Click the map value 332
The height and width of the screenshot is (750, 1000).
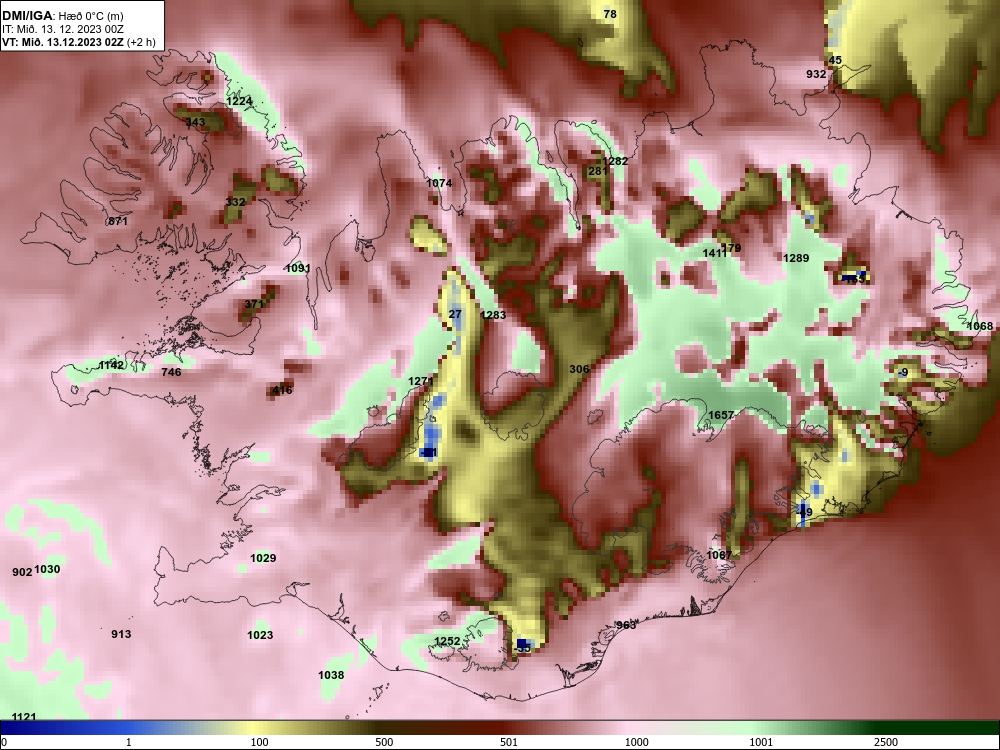tap(235, 202)
